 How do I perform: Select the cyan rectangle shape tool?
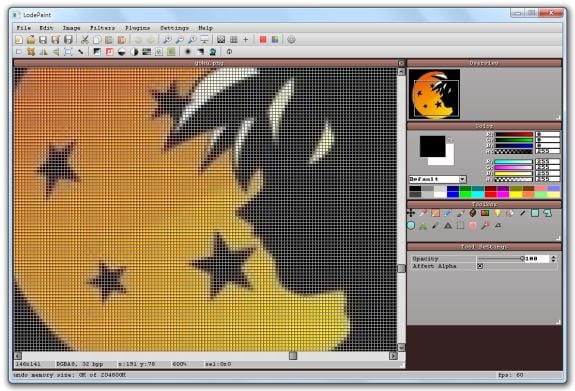[x=535, y=213]
